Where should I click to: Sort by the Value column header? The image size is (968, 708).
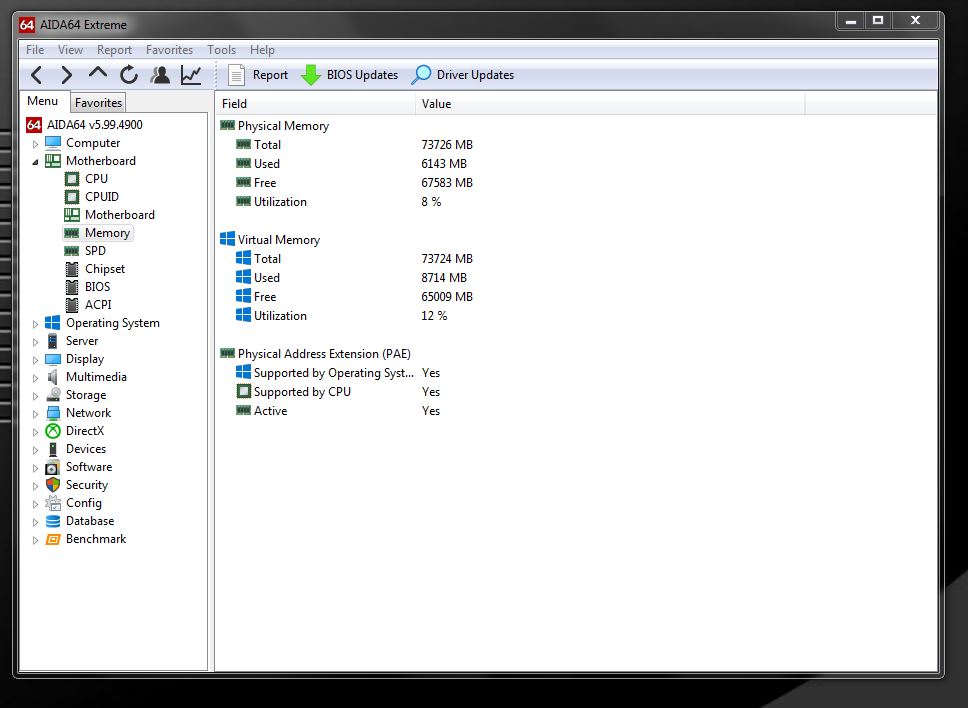[x=610, y=104]
